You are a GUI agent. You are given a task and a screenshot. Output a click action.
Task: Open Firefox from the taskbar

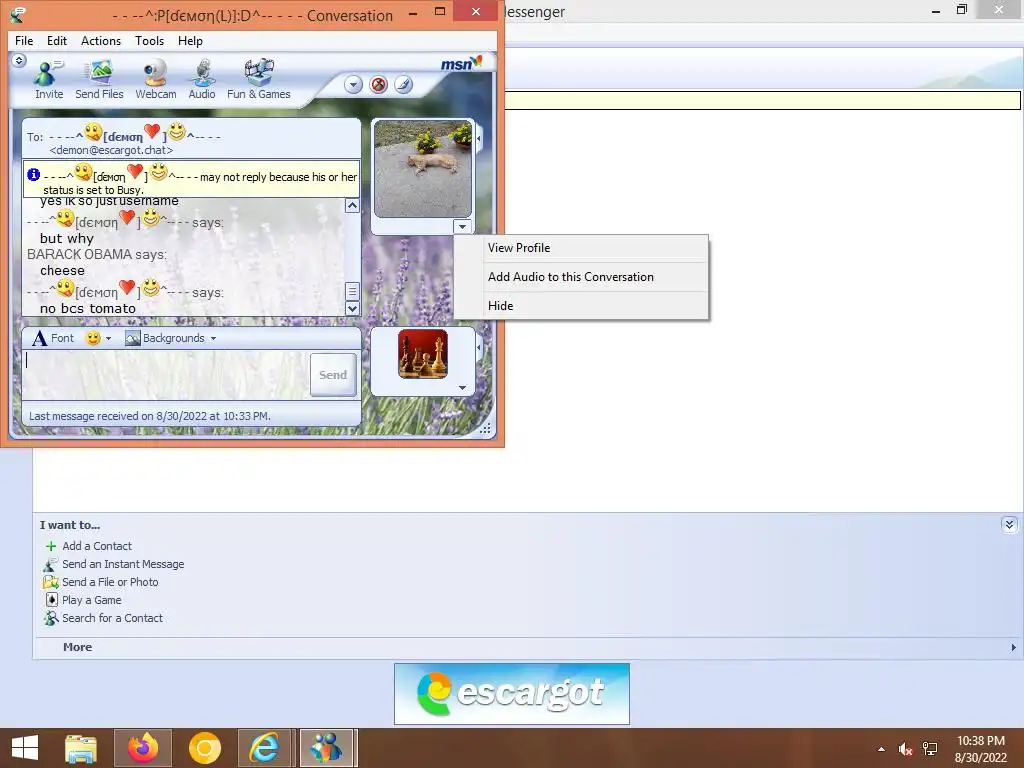point(143,748)
